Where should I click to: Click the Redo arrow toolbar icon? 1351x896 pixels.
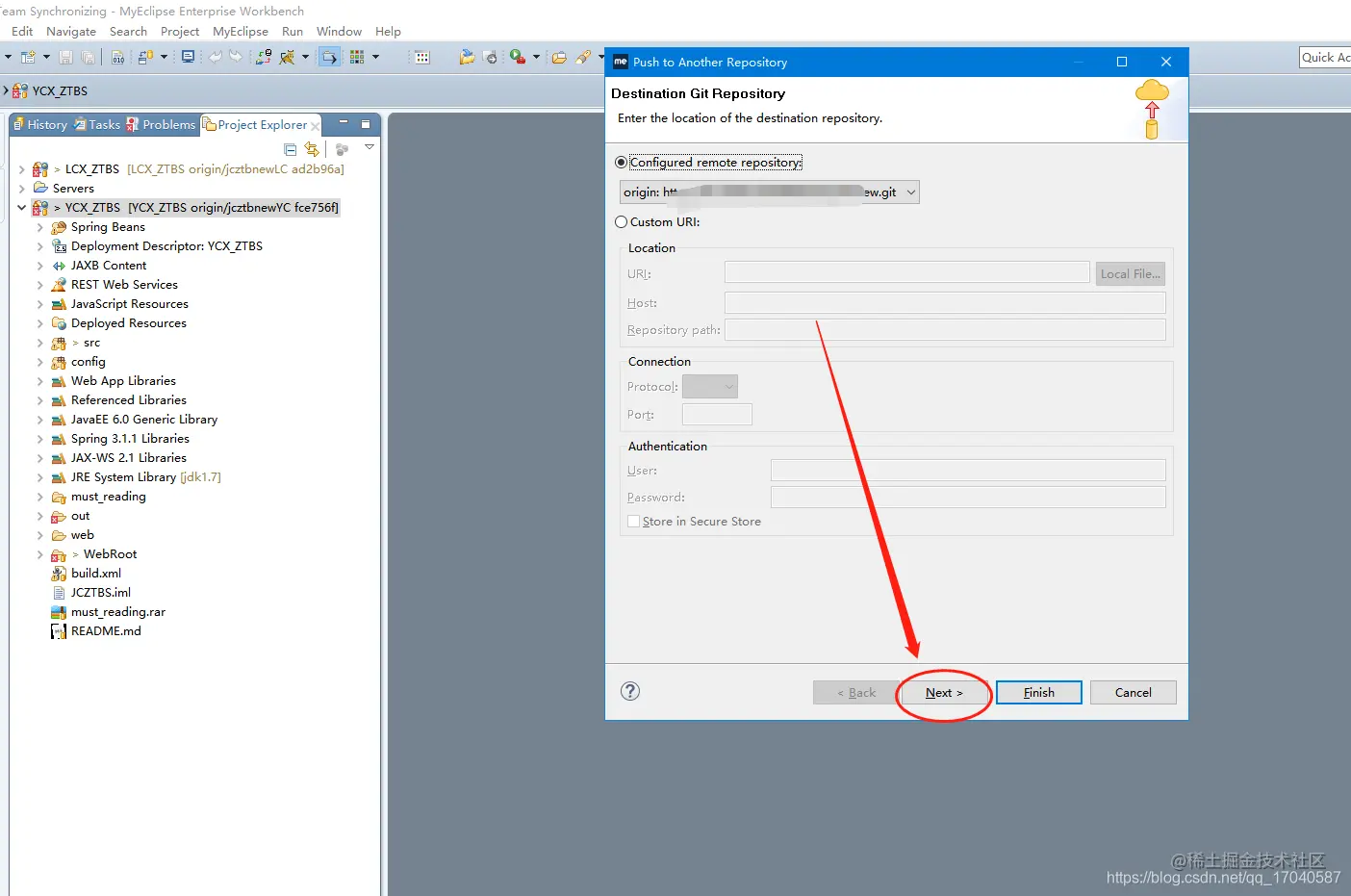tap(236, 57)
